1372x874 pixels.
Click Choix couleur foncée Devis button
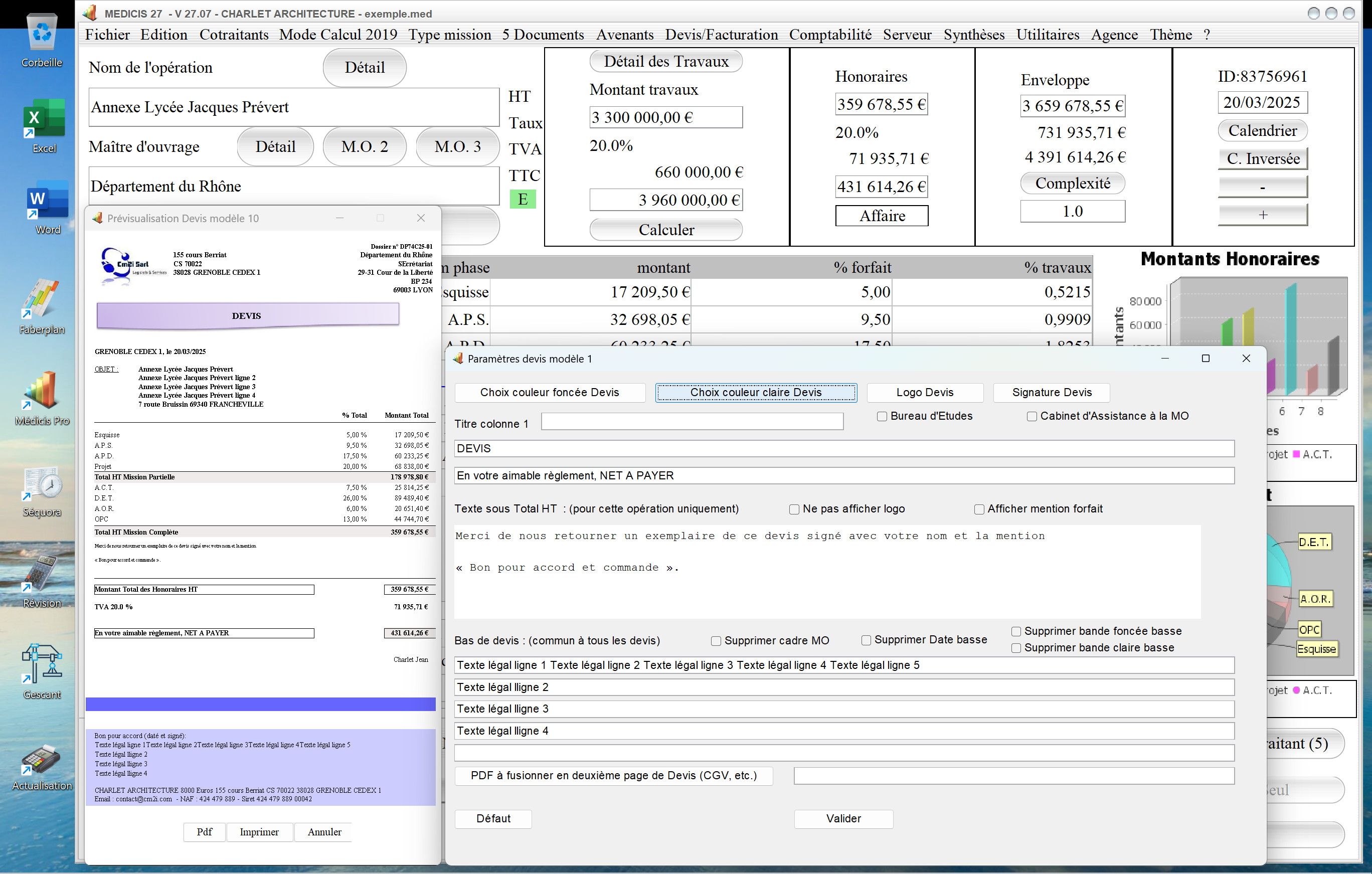549,392
